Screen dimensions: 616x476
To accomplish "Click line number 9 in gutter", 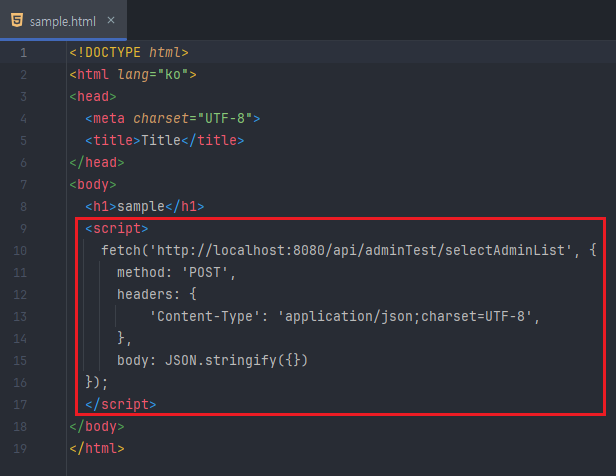I will (24, 229).
